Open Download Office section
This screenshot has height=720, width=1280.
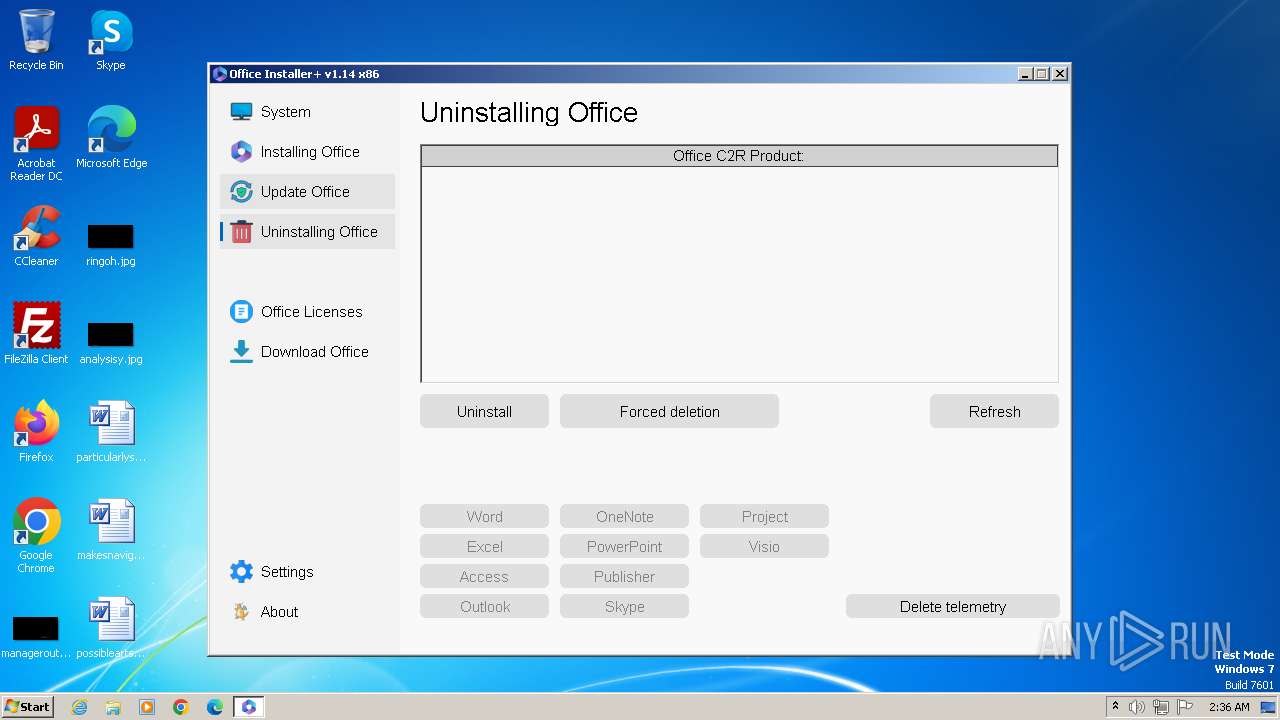pos(307,352)
